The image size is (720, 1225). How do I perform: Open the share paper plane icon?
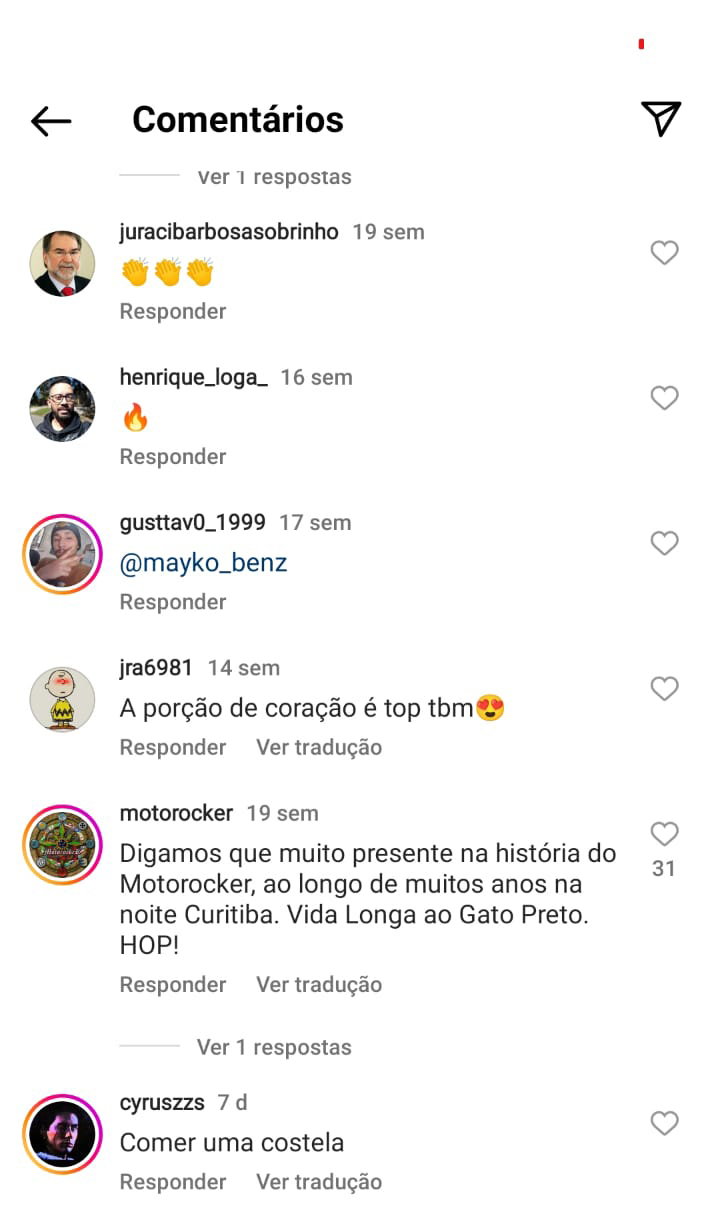click(x=661, y=119)
